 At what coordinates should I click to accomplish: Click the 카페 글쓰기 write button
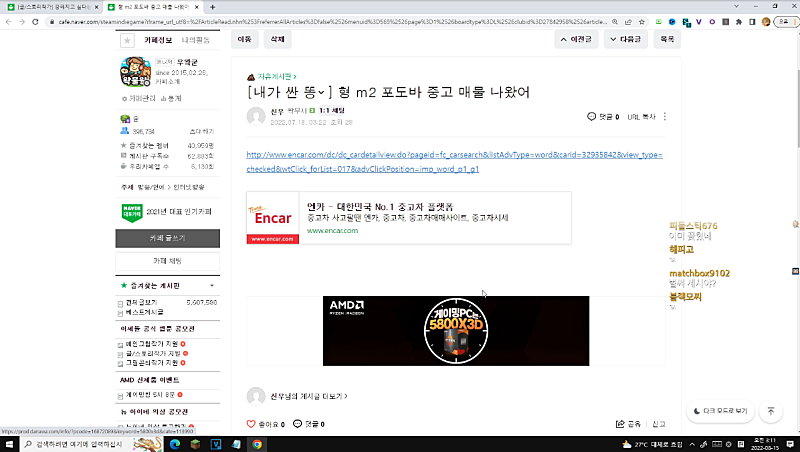(x=167, y=238)
